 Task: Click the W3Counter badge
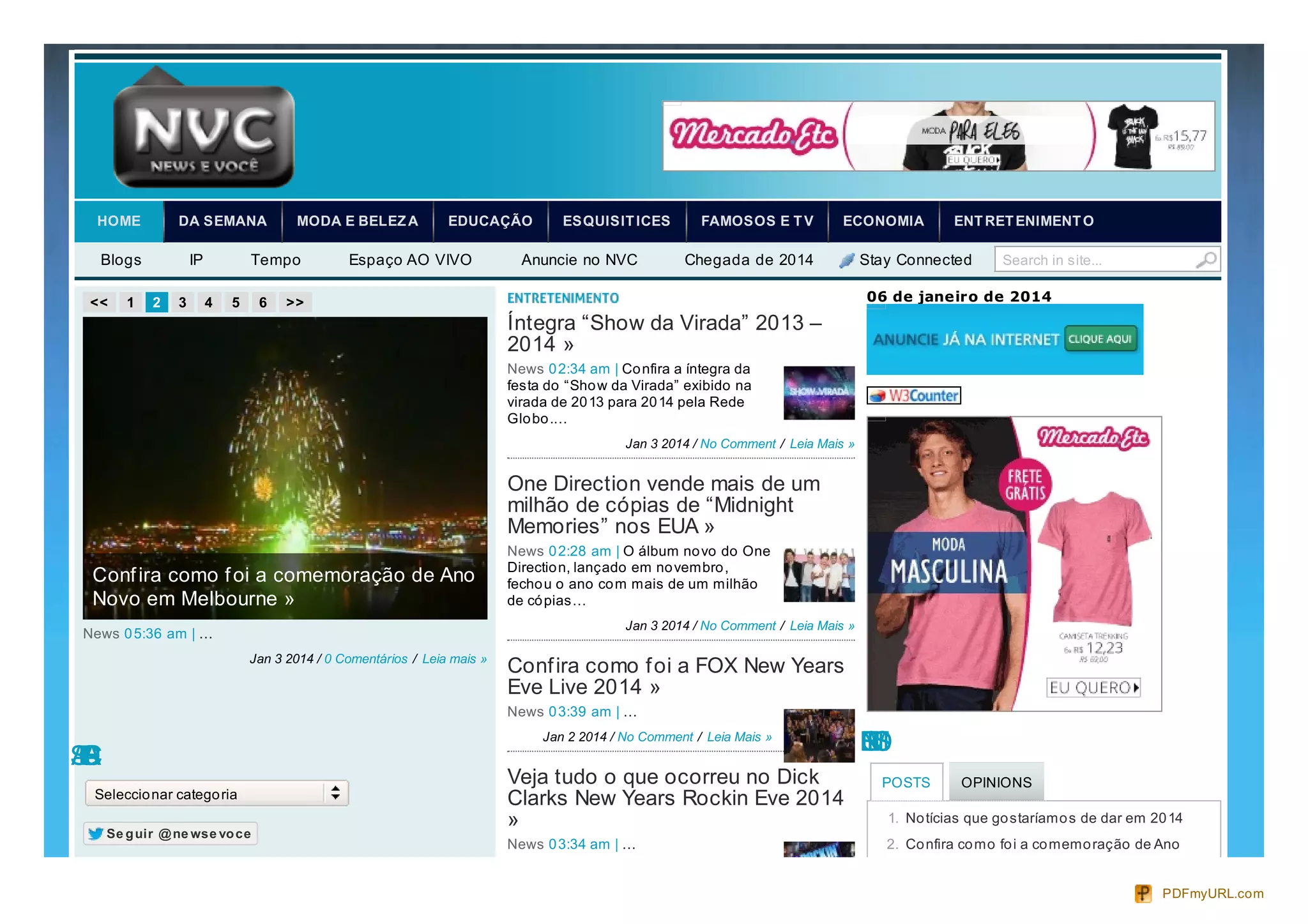pos(914,396)
